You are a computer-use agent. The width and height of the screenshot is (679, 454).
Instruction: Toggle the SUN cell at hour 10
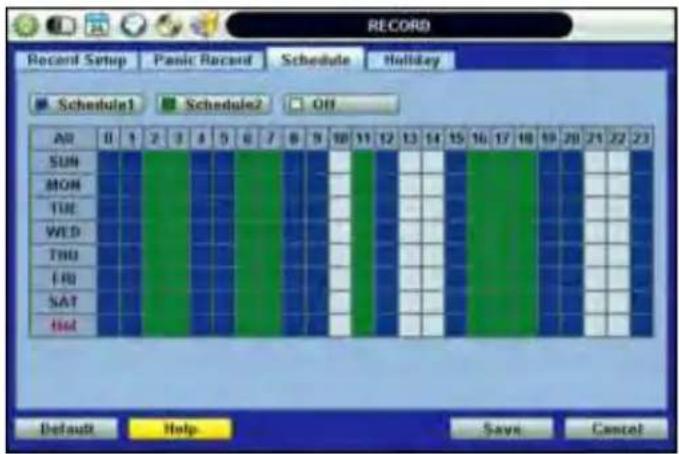[x=340, y=162]
